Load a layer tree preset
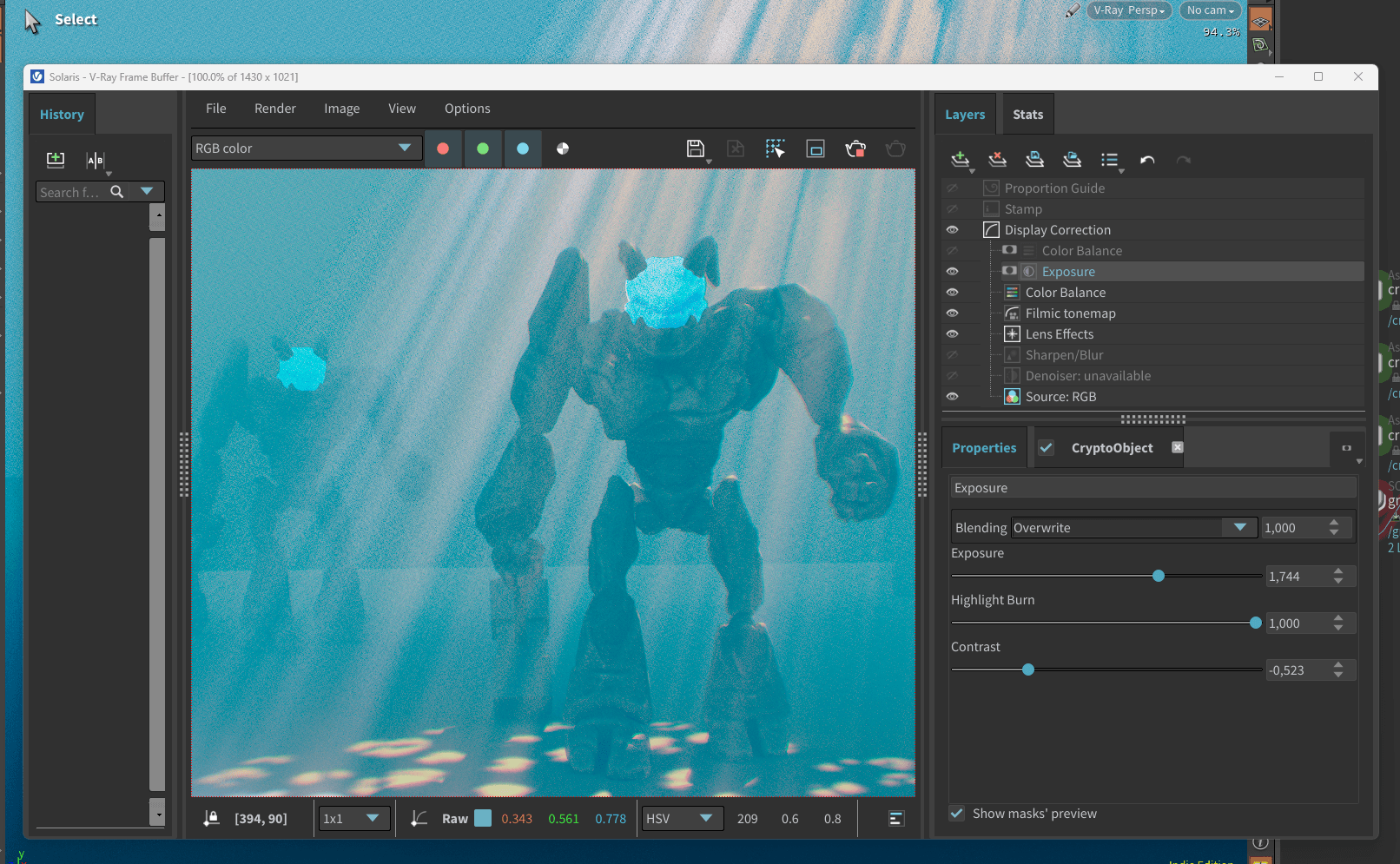 click(1072, 160)
